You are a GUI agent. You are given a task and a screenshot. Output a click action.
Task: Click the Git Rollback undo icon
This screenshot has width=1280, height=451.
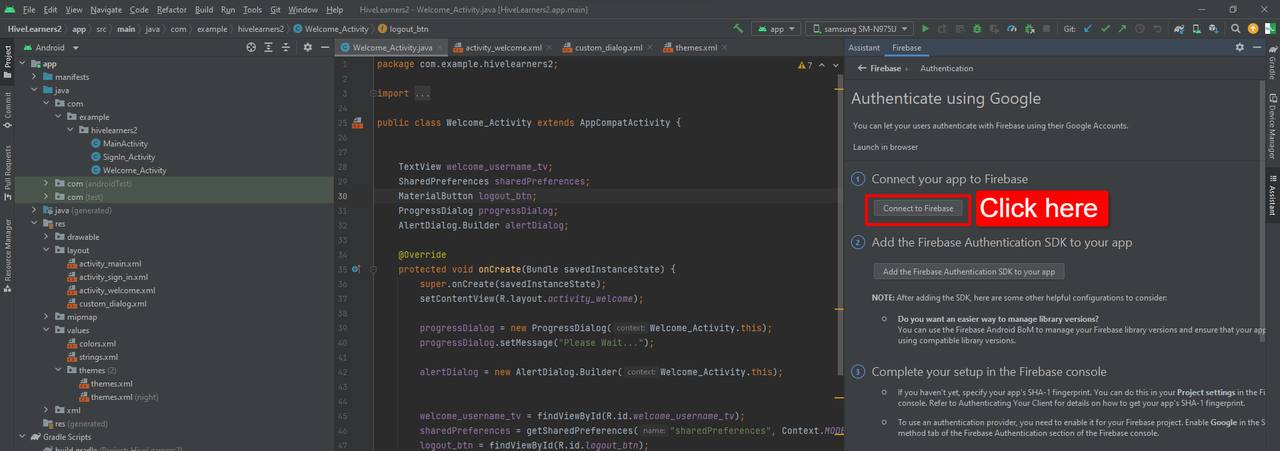point(1157,29)
